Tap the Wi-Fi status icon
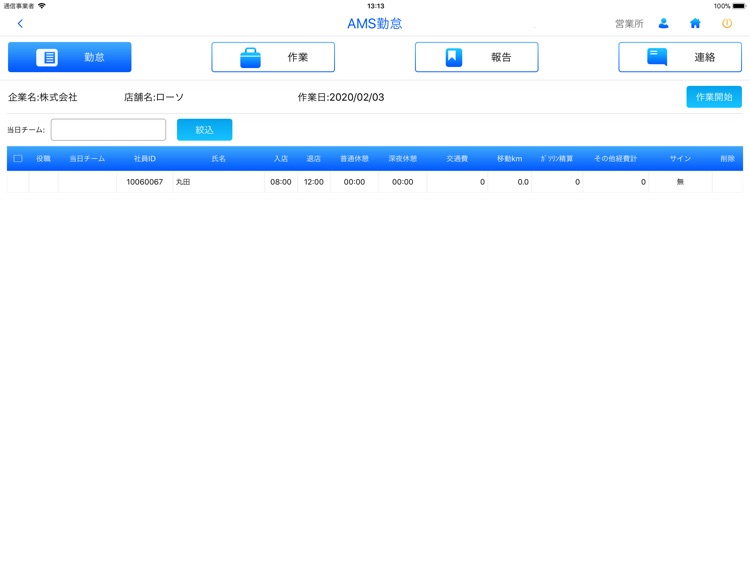This screenshot has width=750, height=562. pos(42,6)
